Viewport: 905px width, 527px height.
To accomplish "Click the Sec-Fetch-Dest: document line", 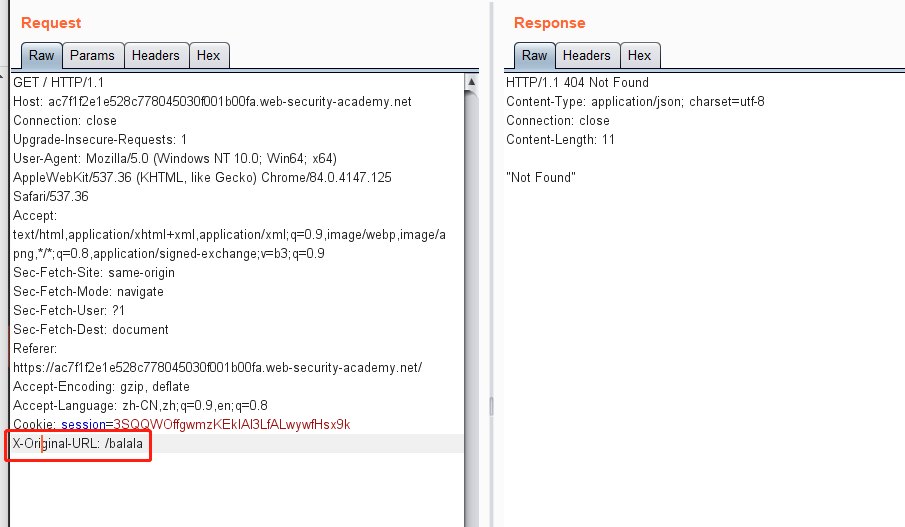I will (x=91, y=330).
